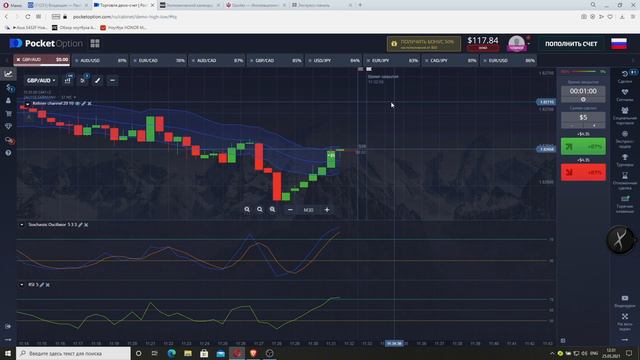Click the Windows Start button
This screenshot has height=360, width=640.
point(8,353)
